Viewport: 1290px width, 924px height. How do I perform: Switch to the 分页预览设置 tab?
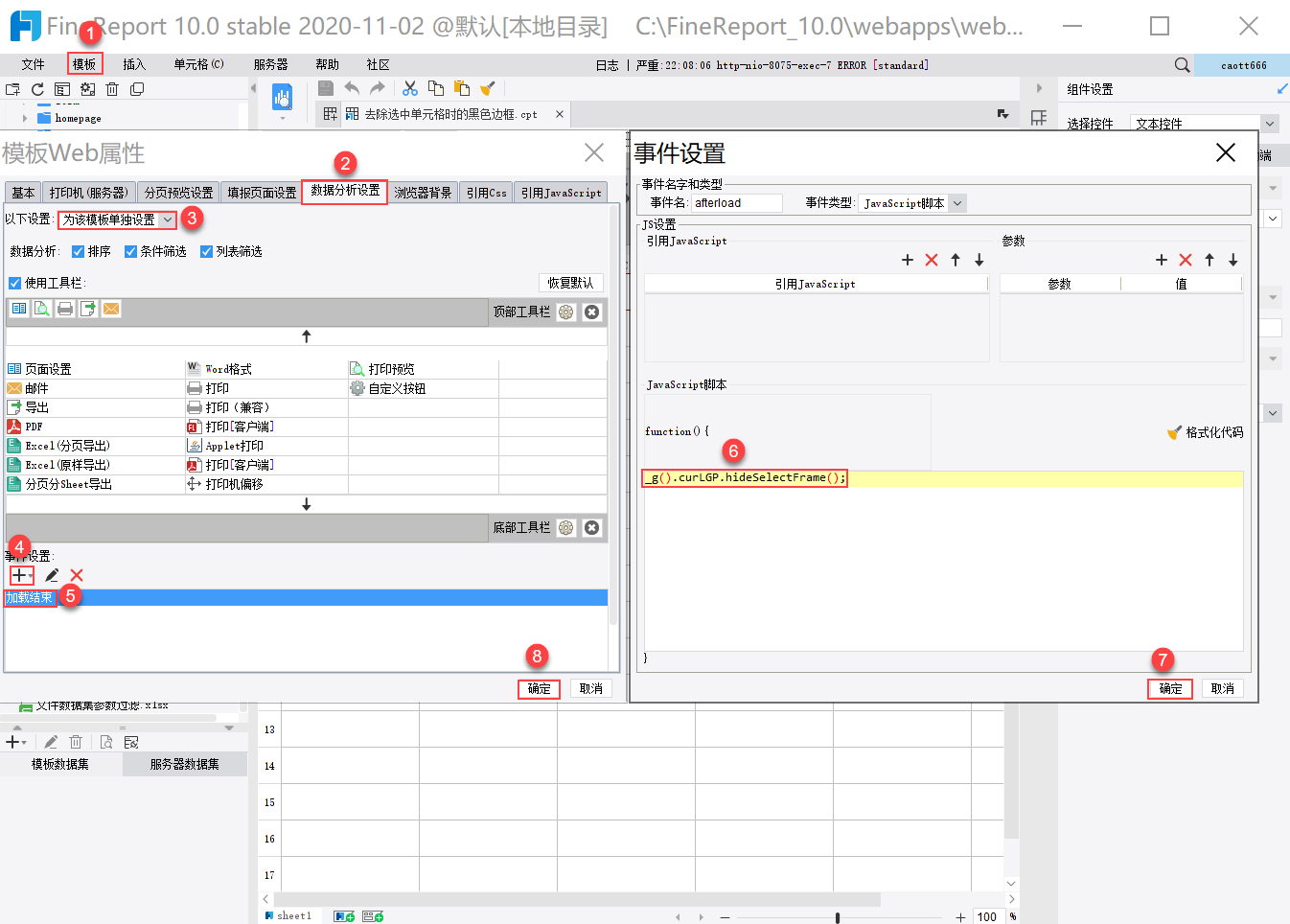point(179,193)
